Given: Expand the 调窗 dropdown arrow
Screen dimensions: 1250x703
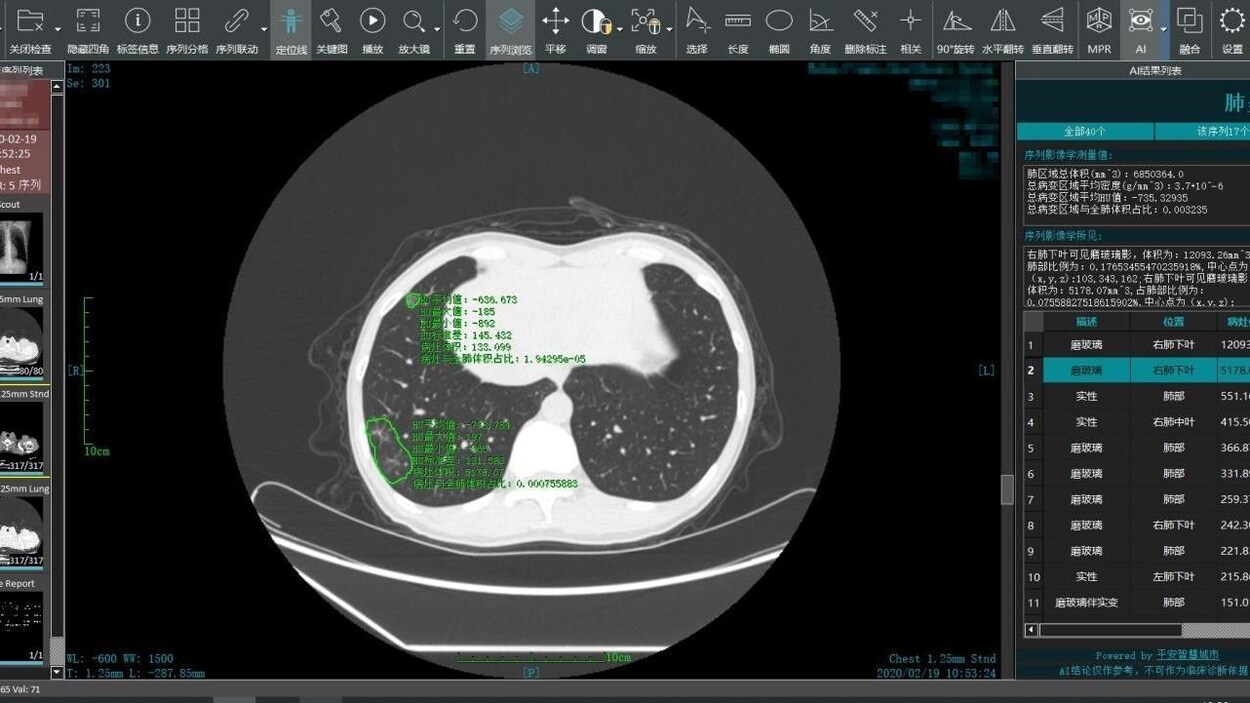Looking at the screenshot, I should tap(621, 29).
